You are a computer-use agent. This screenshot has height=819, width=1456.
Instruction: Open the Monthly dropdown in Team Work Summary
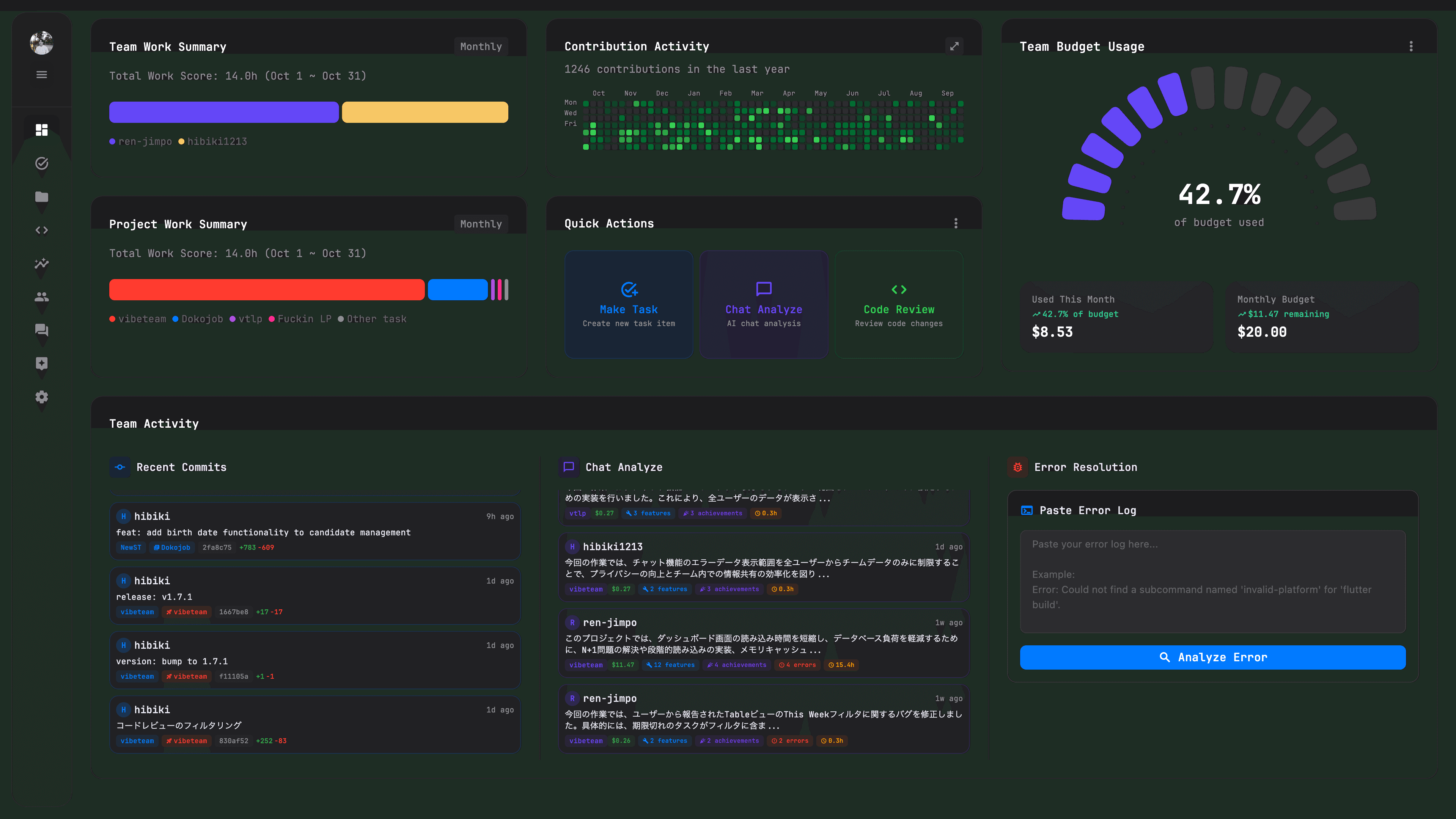pos(480,46)
